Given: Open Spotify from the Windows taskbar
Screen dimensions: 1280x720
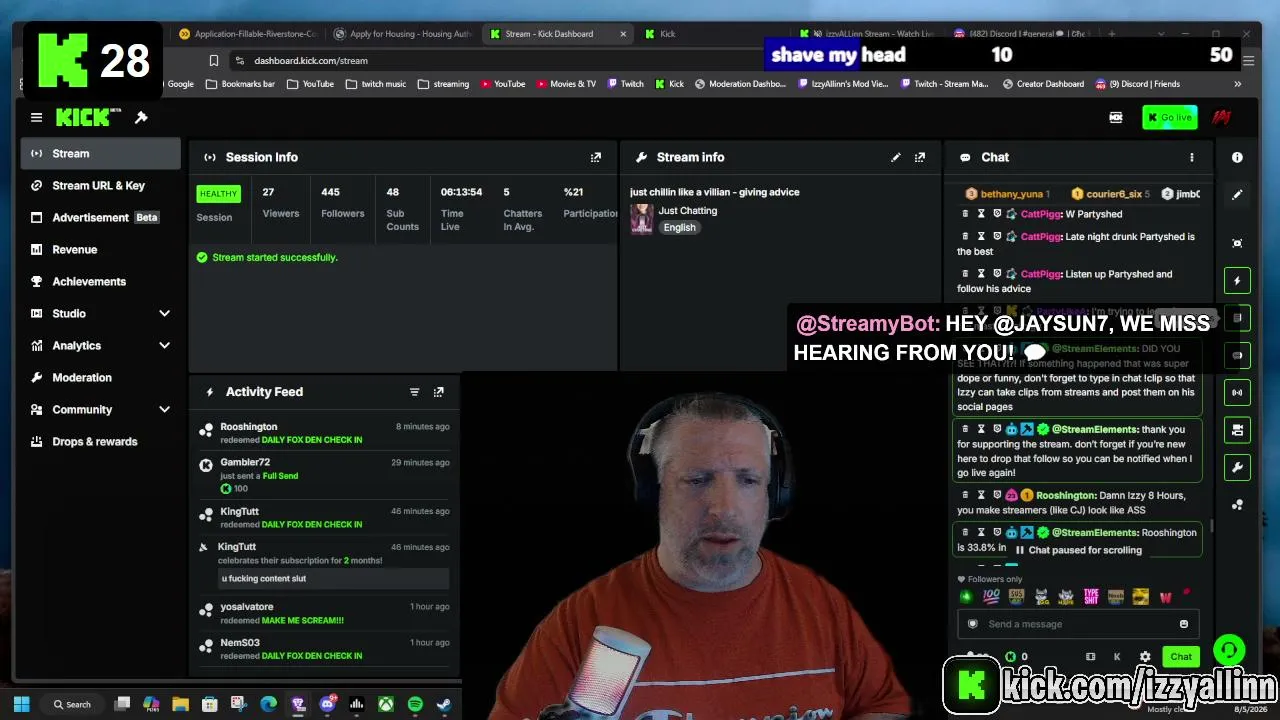Looking at the screenshot, I should 415,705.
